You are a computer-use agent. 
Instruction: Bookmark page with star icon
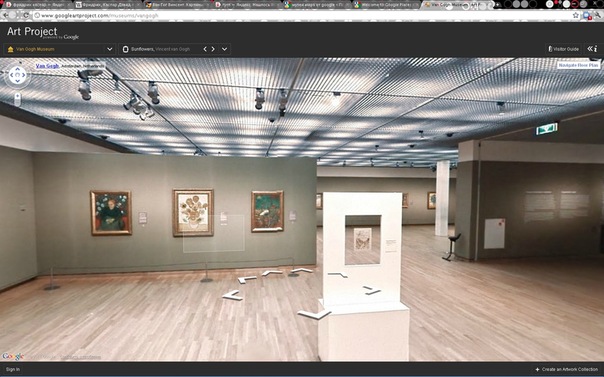(x=575, y=15)
